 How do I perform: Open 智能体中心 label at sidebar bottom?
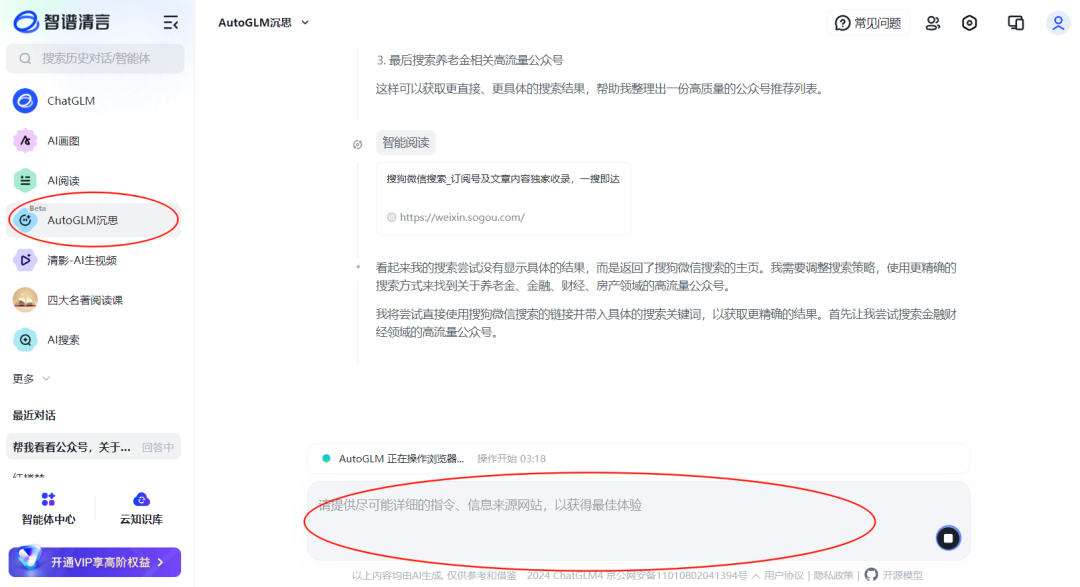(x=48, y=519)
